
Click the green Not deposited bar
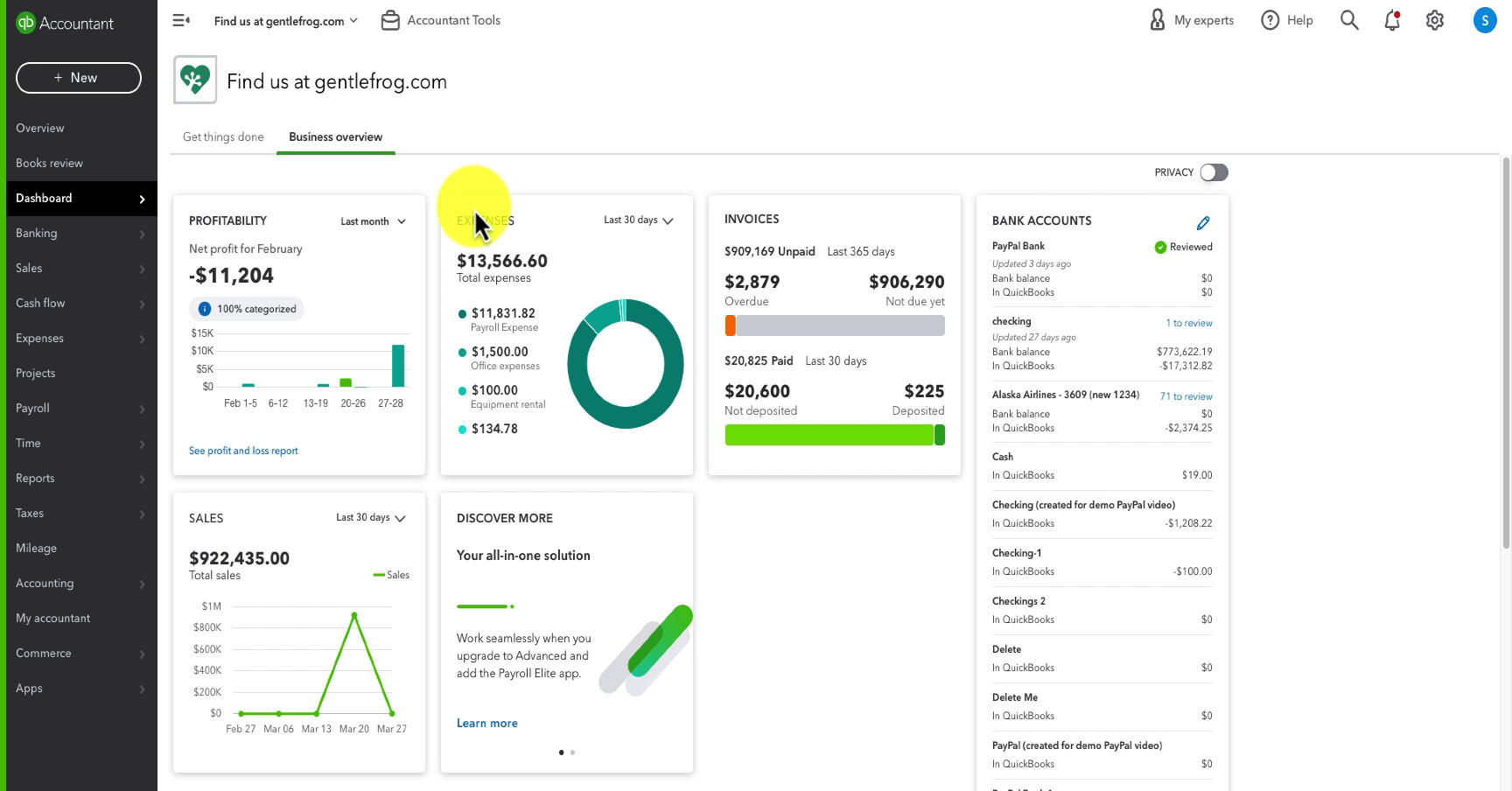[829, 435]
